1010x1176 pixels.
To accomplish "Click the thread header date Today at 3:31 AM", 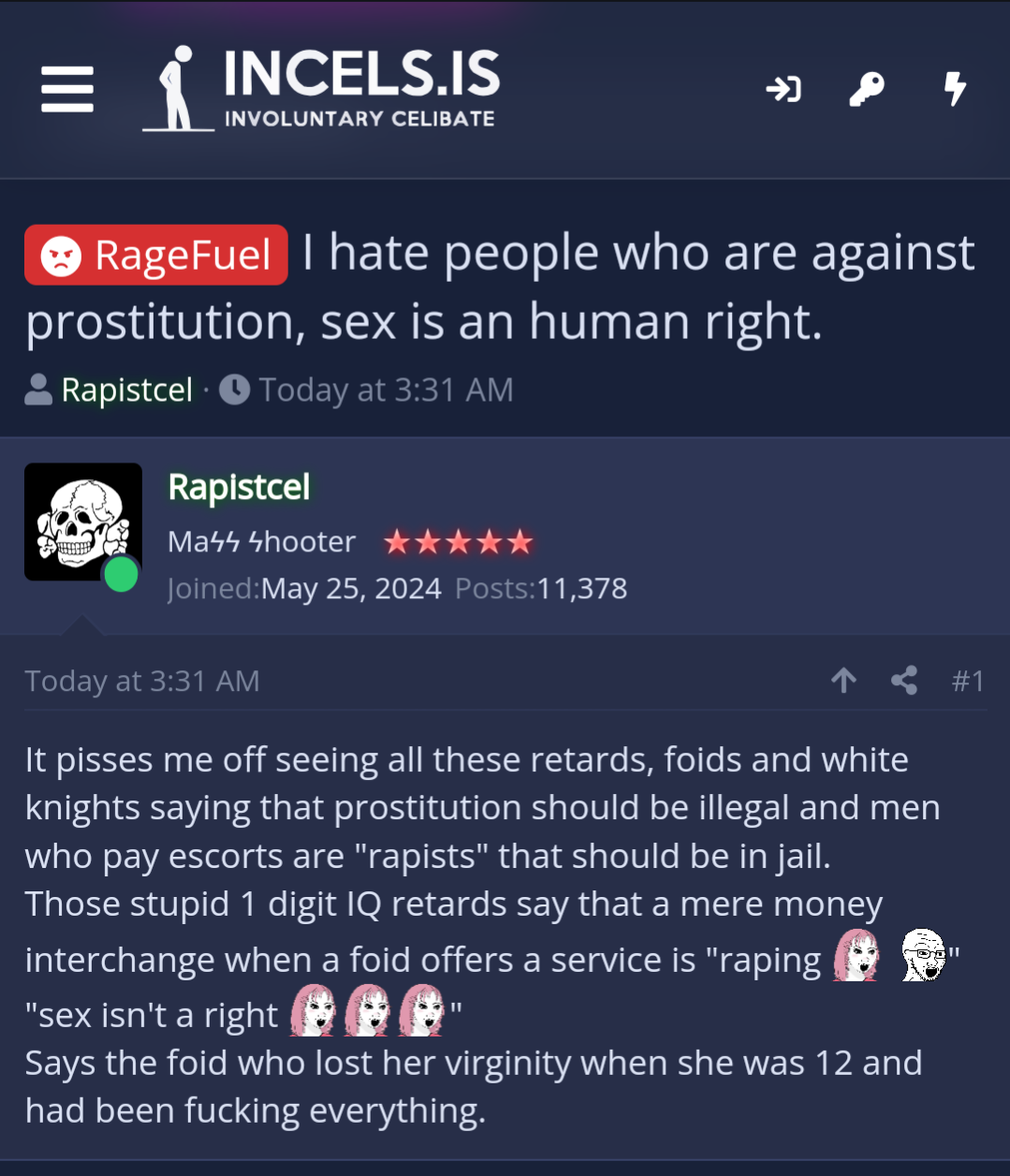I will point(386,390).
